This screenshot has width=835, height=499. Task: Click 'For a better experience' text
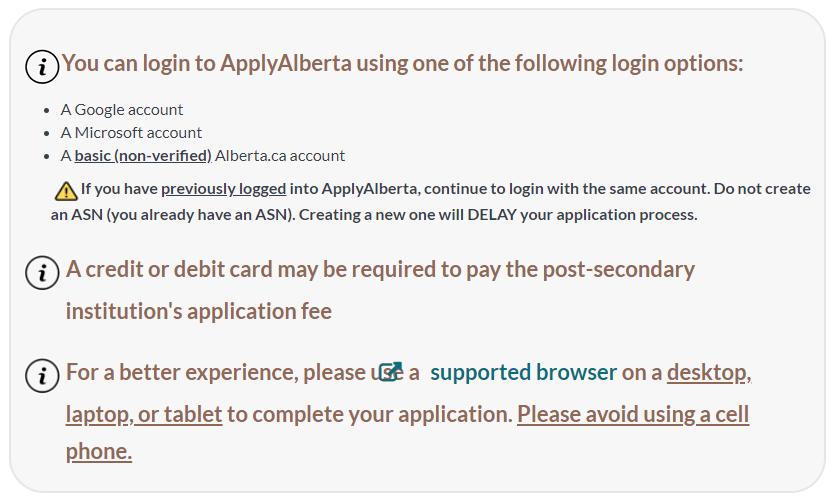click(181, 372)
